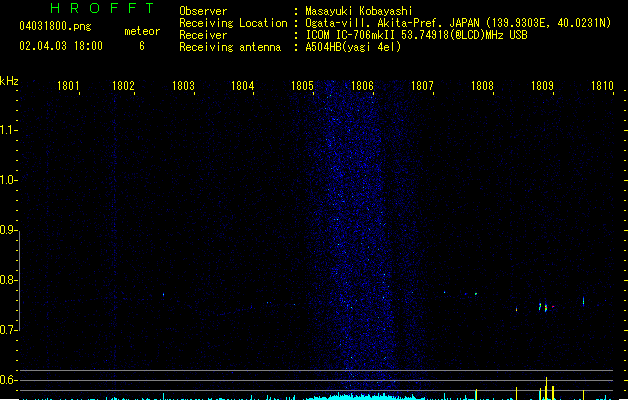Image resolution: width=629 pixels, height=400 pixels.
Task: Click the 1810 time marker
Action: 603,86
